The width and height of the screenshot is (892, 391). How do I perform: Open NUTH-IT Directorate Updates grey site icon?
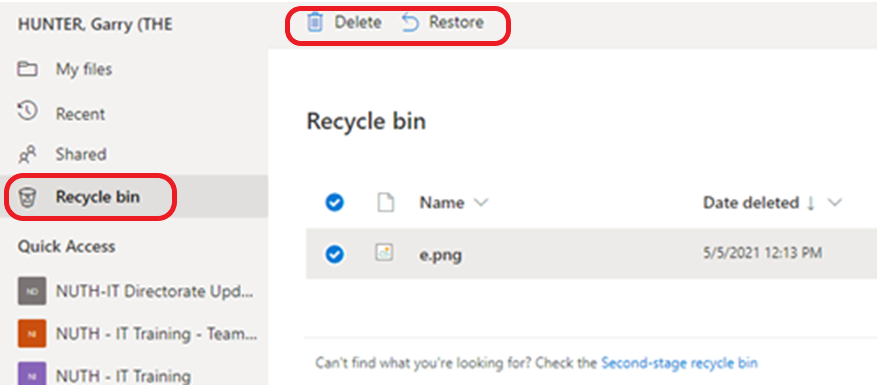32,291
